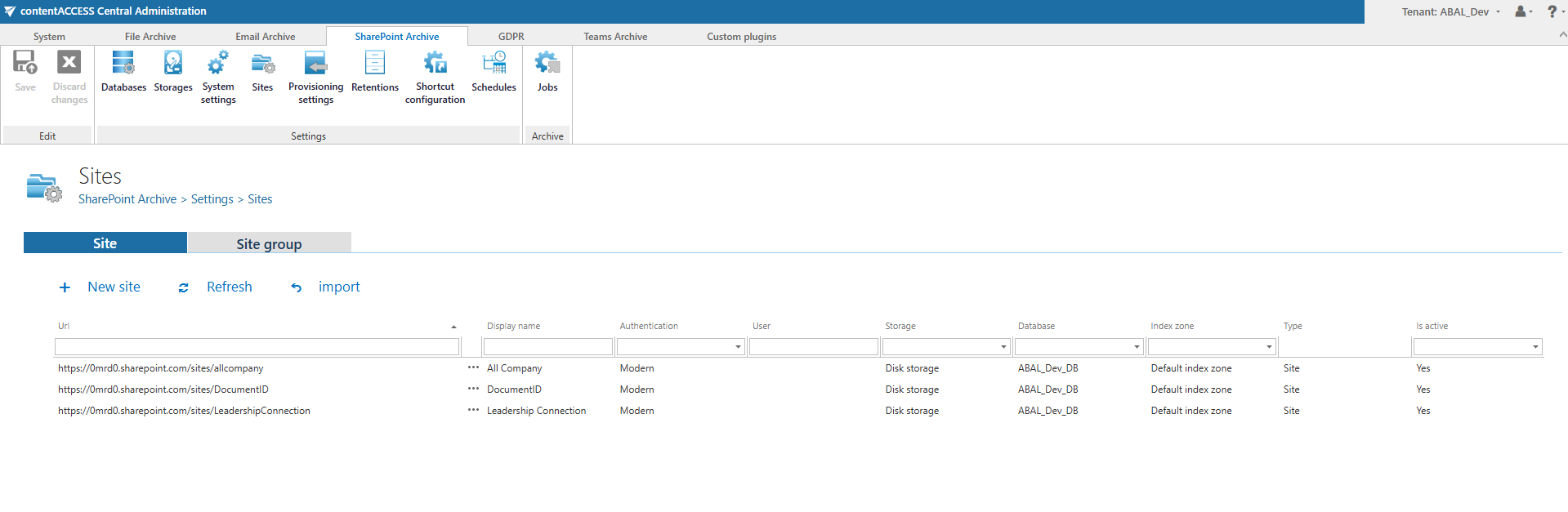Click the Save ribbon icon
This screenshot has height=512, width=1568.
pyautogui.click(x=25, y=62)
